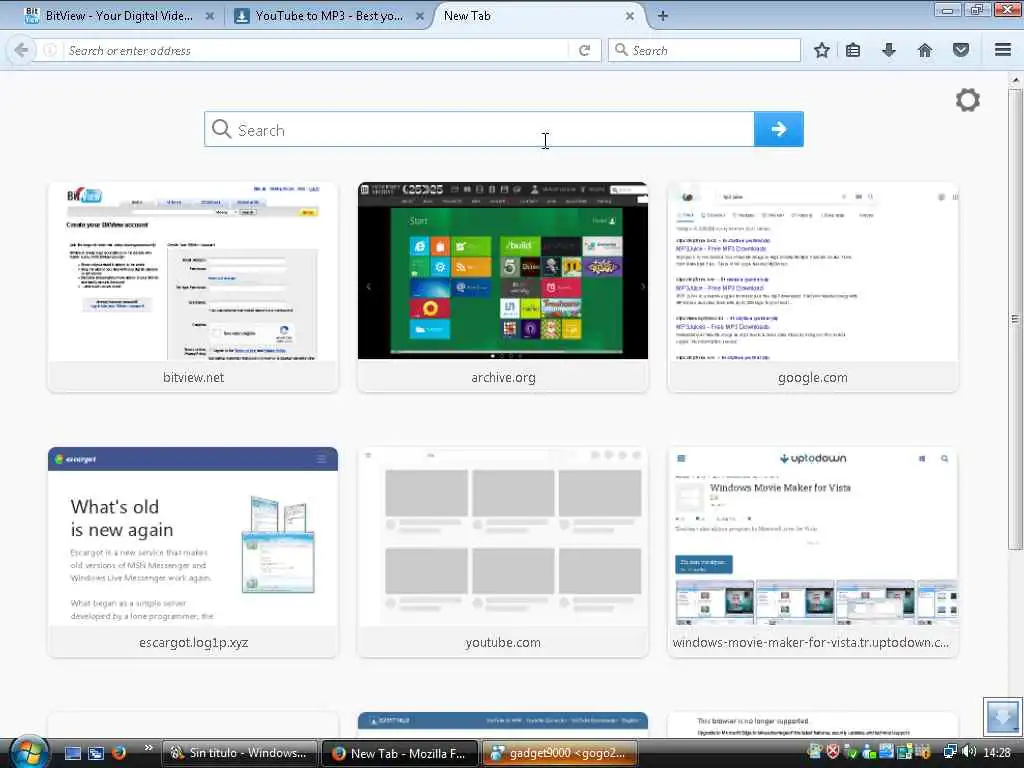Open the escargot.log1p.xyz tile thumbnail

[x=193, y=536]
